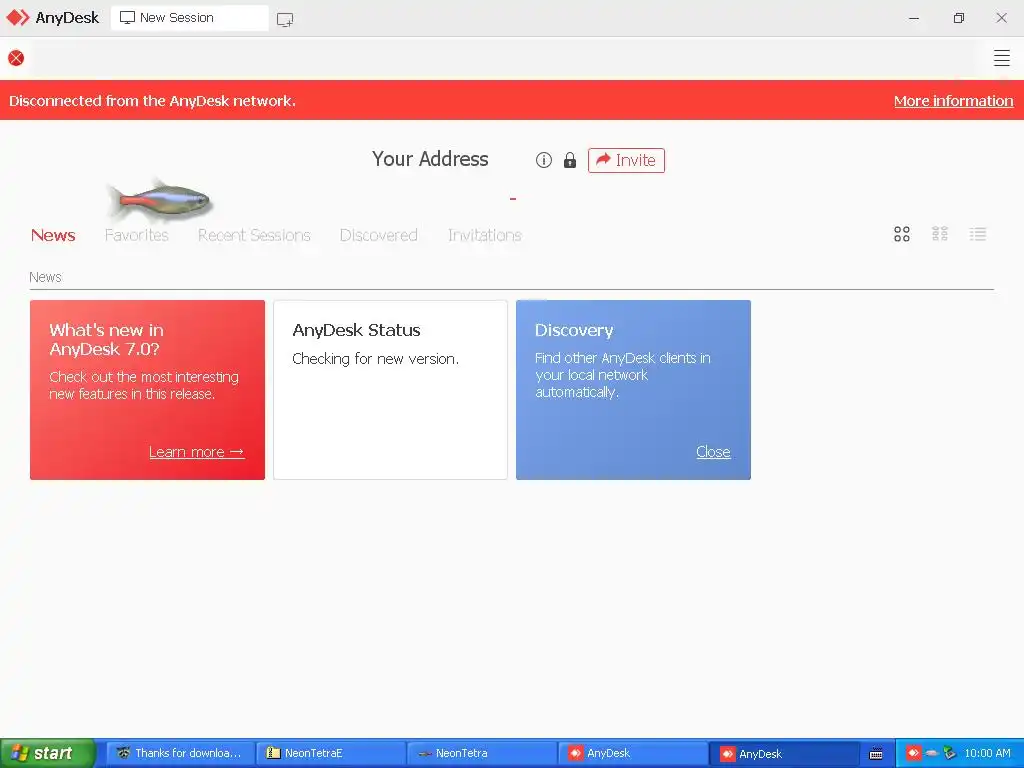Click the 10:00 AM clock

987,753
